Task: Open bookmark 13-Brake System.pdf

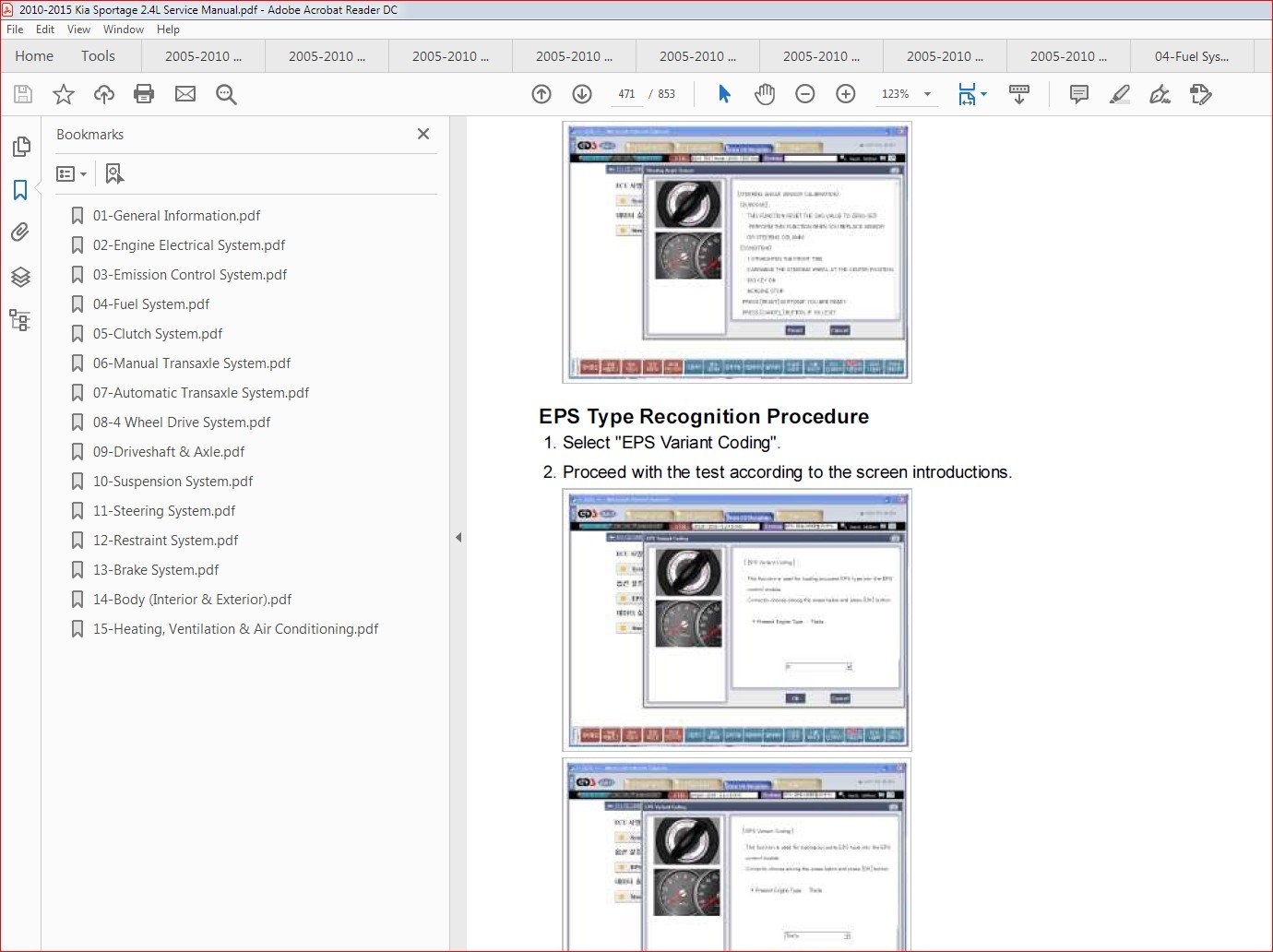Action: coord(155,570)
